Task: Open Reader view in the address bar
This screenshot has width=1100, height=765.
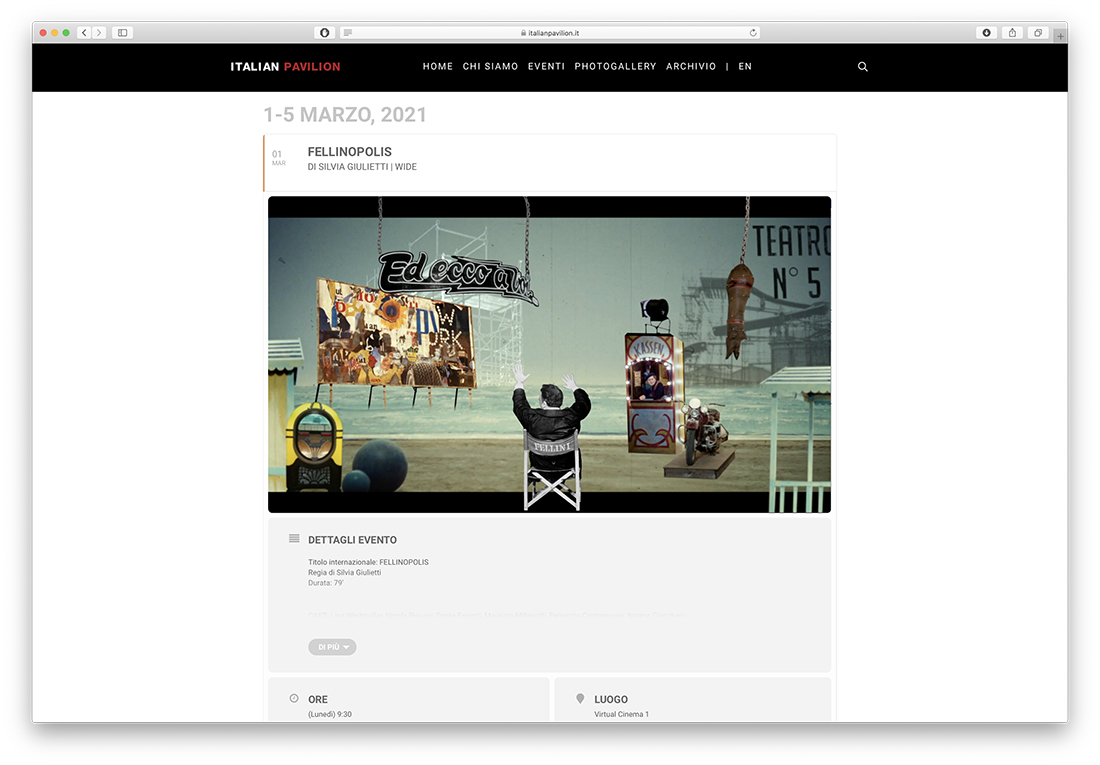Action: [348, 33]
